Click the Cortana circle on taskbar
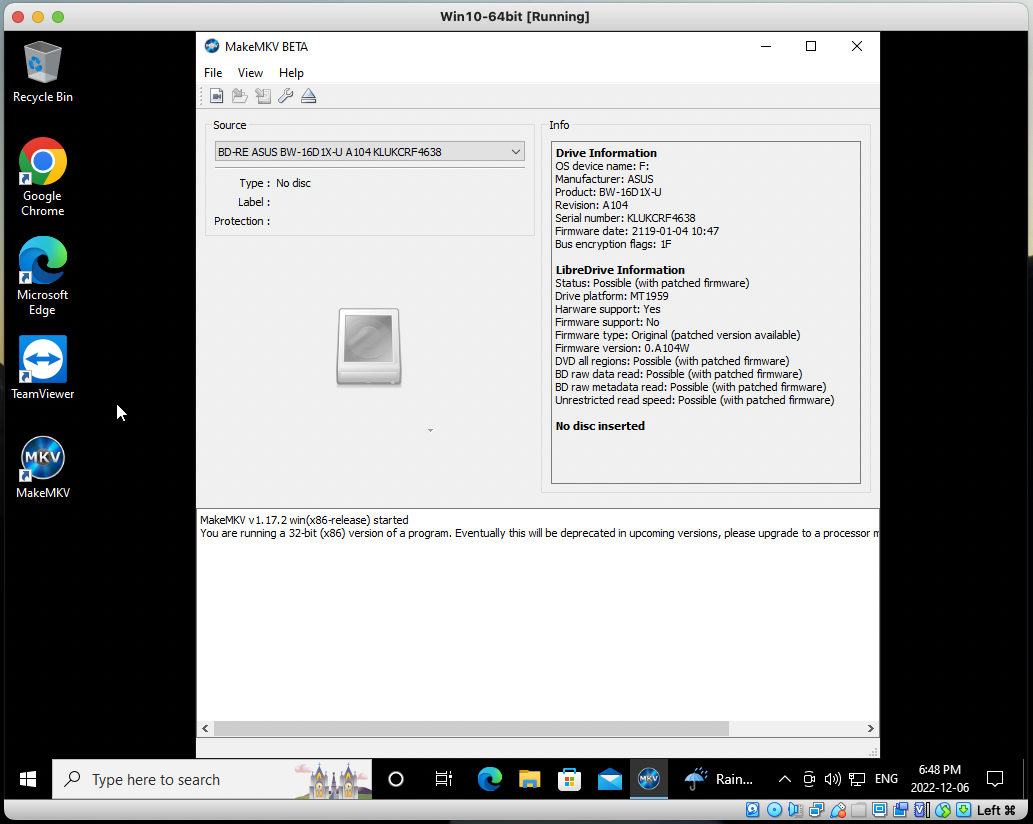 pyautogui.click(x=396, y=779)
